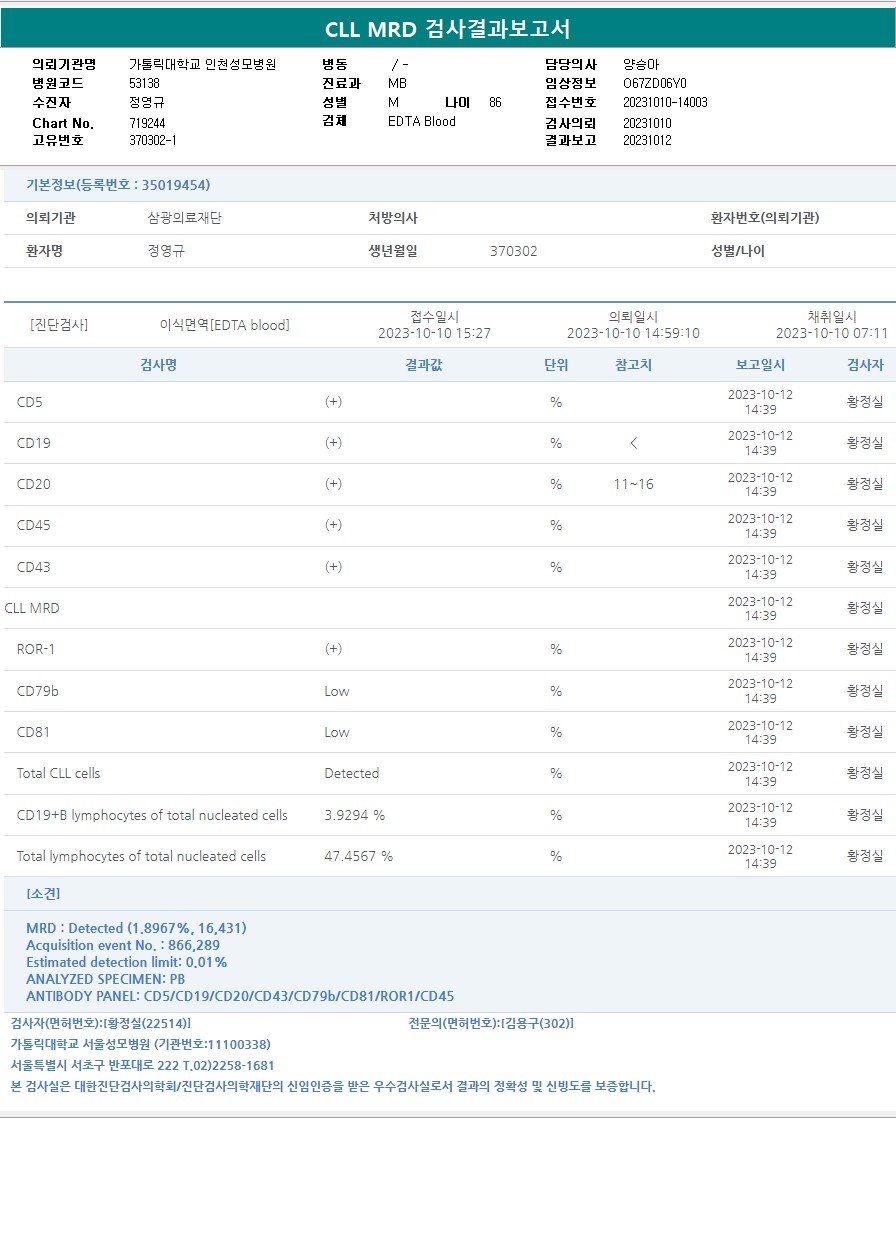896x1243 pixels.
Task: Click hospital code value '53138'
Action: (145, 83)
